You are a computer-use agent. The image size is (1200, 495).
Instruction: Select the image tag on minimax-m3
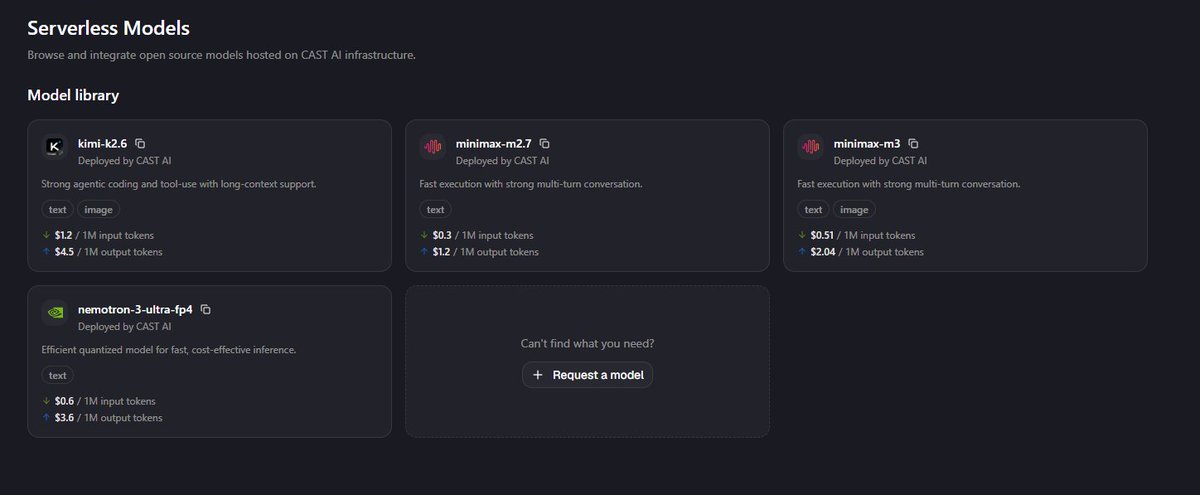click(x=854, y=210)
